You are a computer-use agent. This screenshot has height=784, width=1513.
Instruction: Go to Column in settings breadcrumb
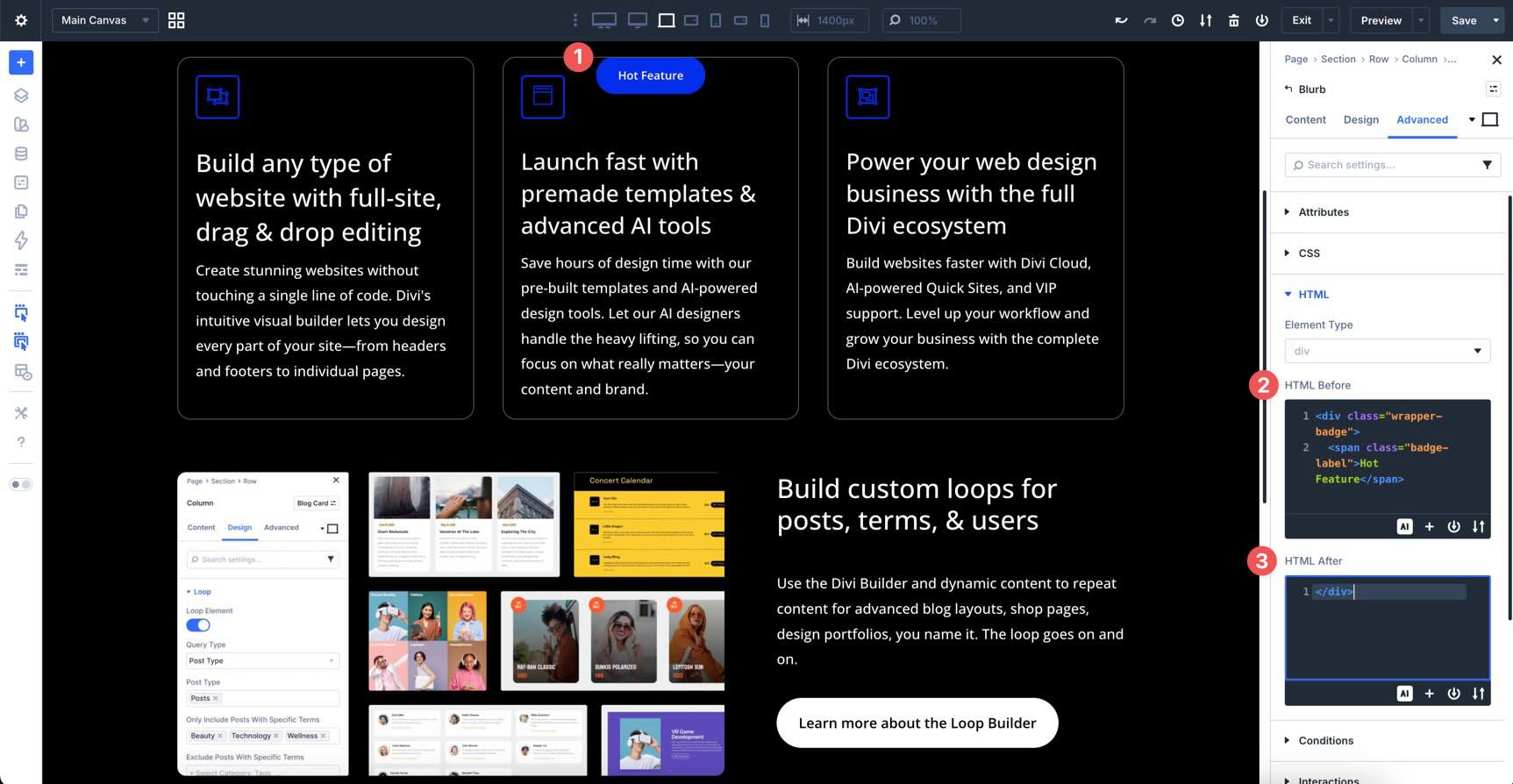pos(1419,59)
